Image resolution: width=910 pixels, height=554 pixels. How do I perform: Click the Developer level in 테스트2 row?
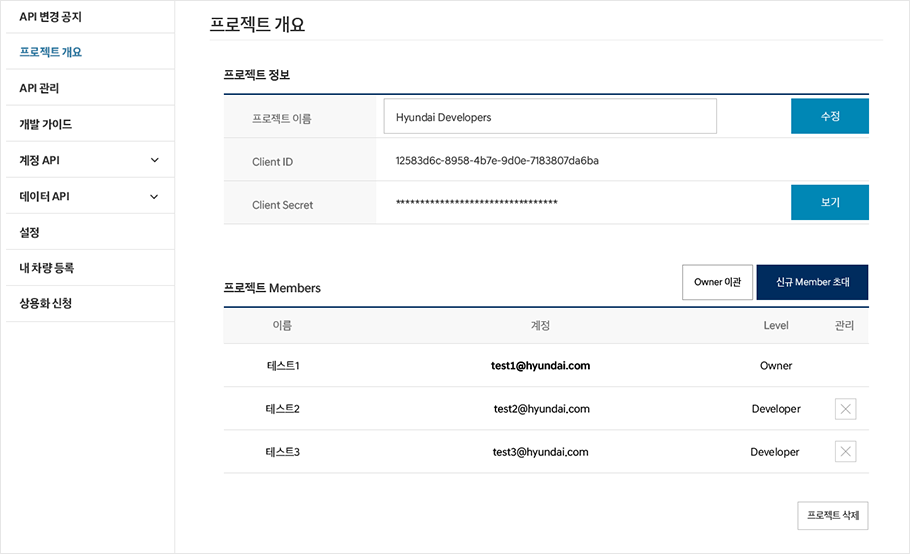coord(776,409)
